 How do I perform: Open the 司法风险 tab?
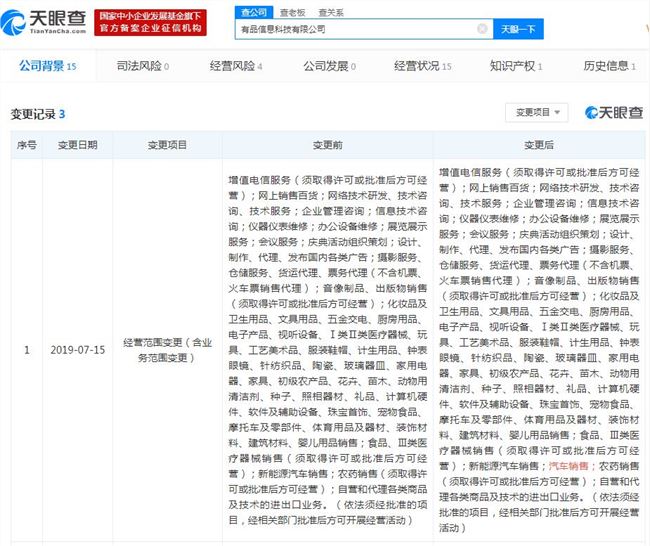click(143, 66)
